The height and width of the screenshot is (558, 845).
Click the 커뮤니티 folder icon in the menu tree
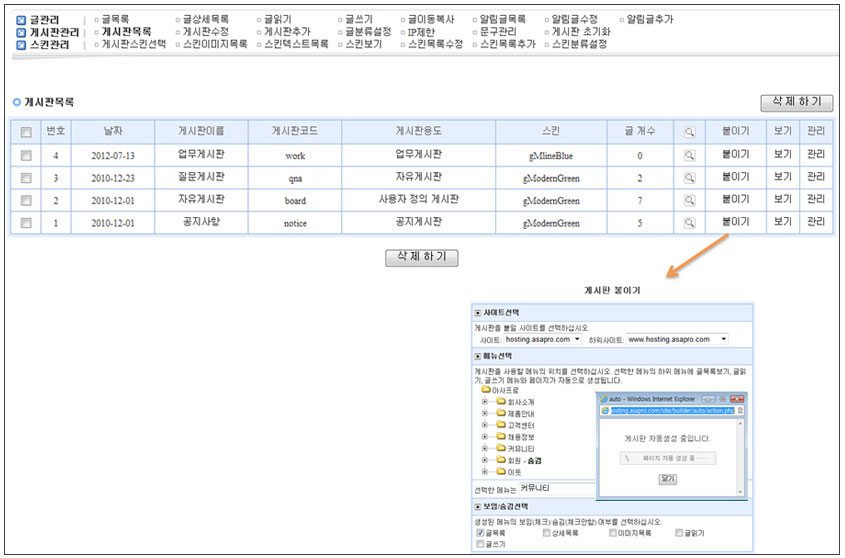500,448
